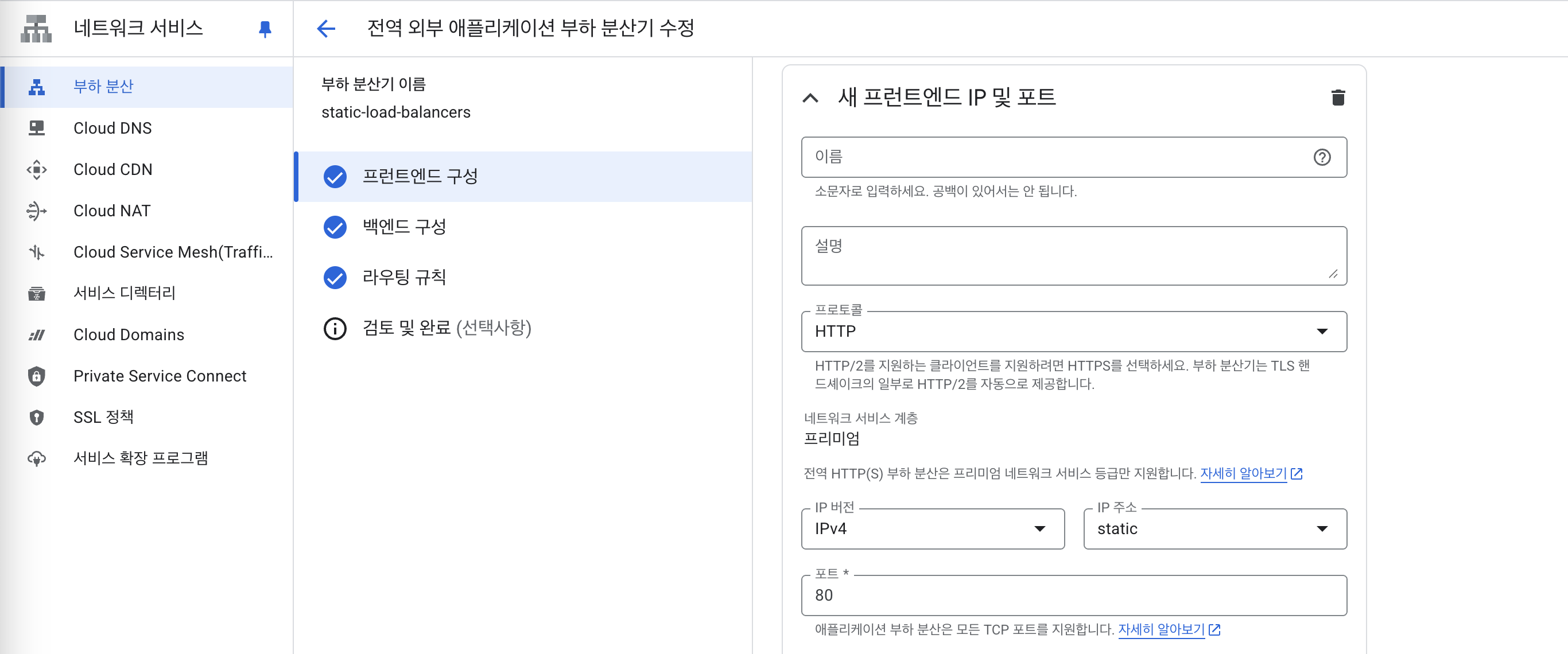This screenshot has height=654, width=1568.
Task: Click the Cloud CDN sidebar icon
Action: [x=37, y=169]
